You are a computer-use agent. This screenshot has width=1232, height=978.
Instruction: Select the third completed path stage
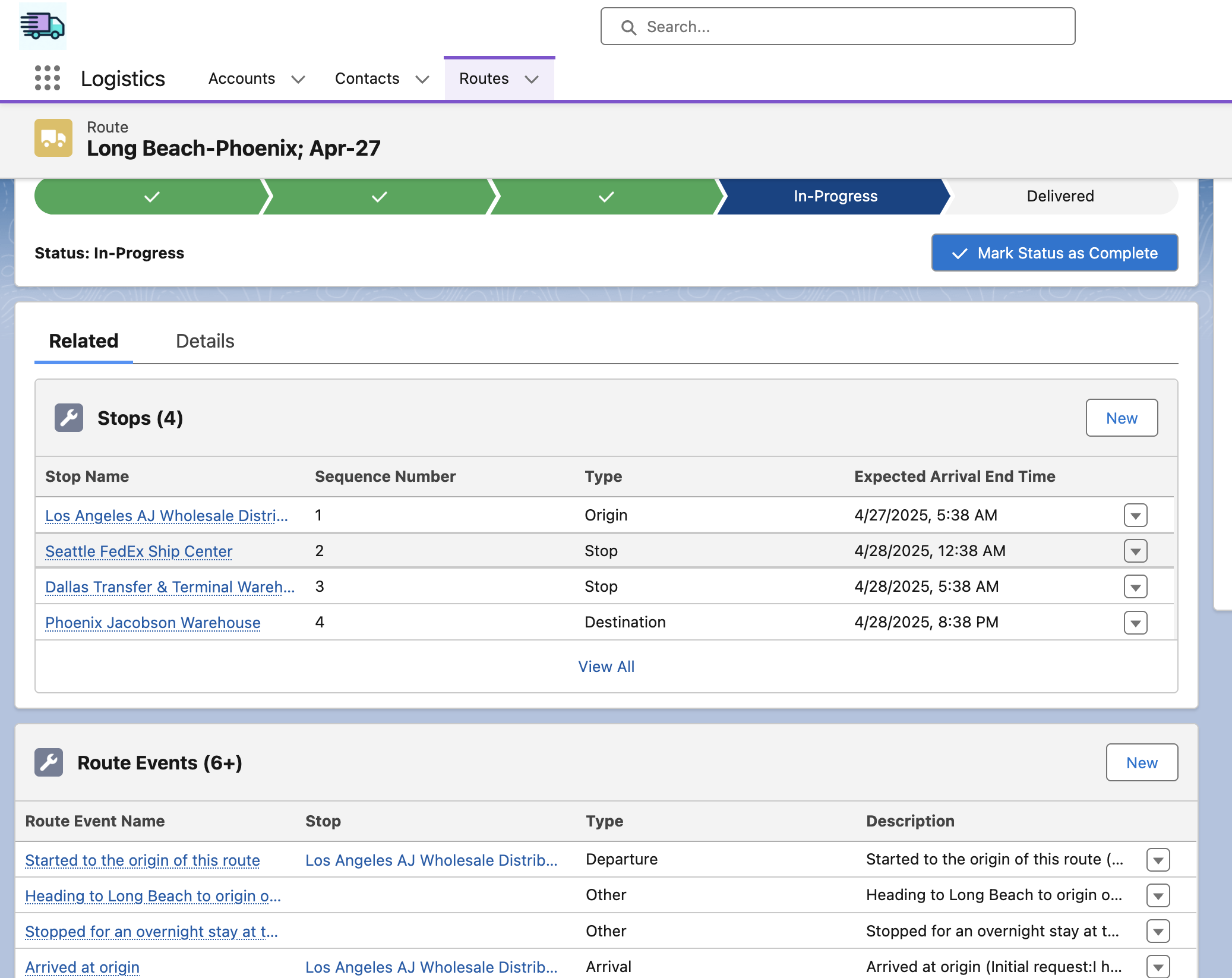606,197
